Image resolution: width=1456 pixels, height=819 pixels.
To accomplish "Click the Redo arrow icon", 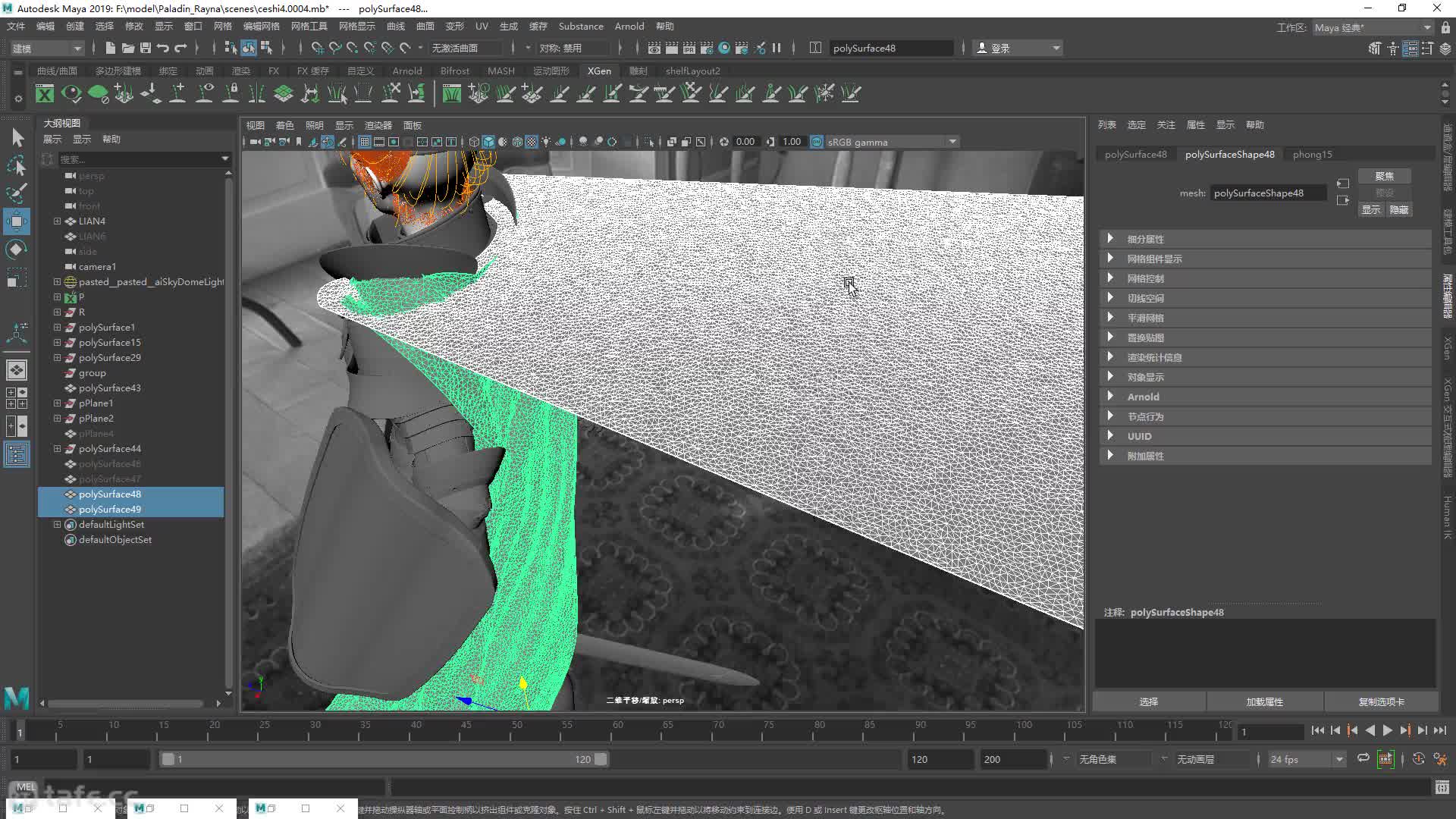I will coord(180,48).
